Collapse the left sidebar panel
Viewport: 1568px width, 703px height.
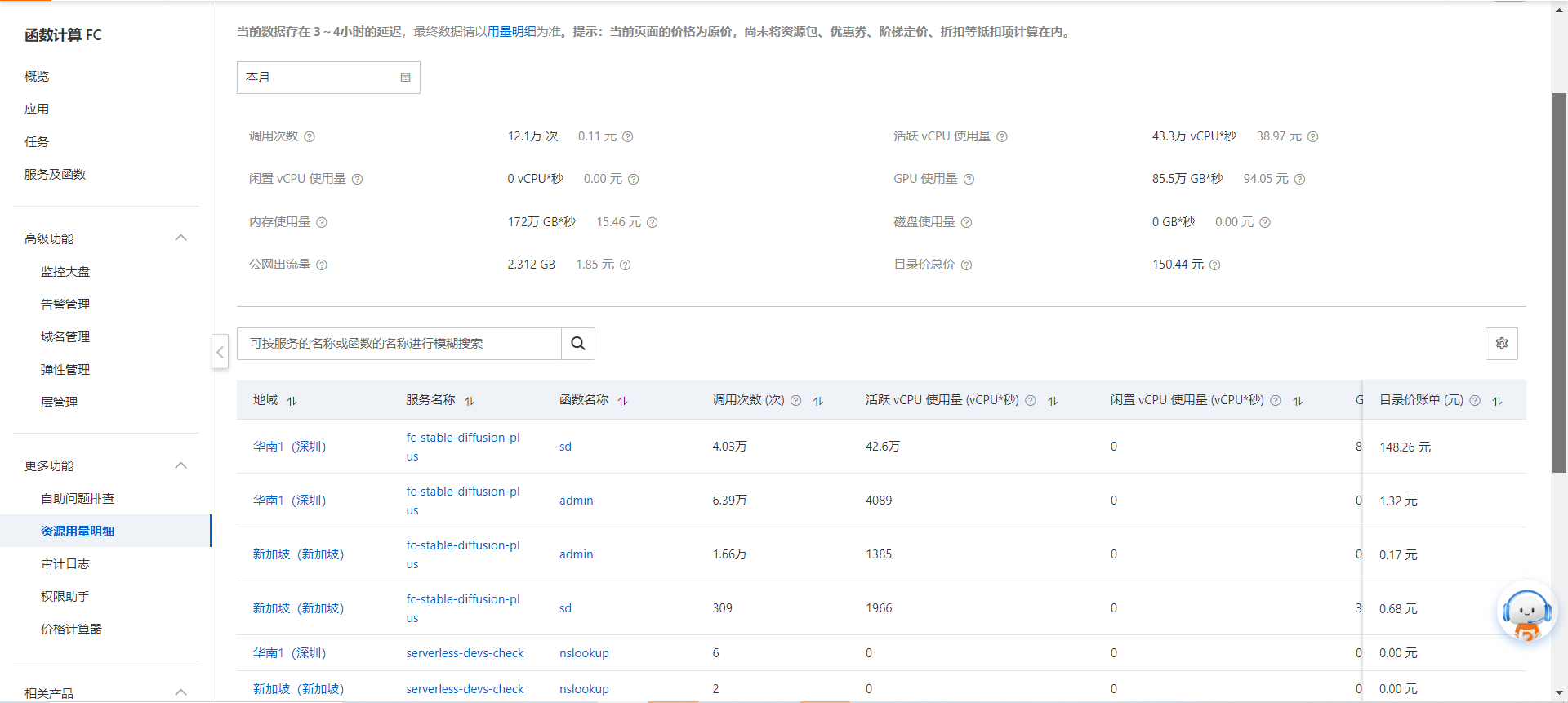pos(220,352)
